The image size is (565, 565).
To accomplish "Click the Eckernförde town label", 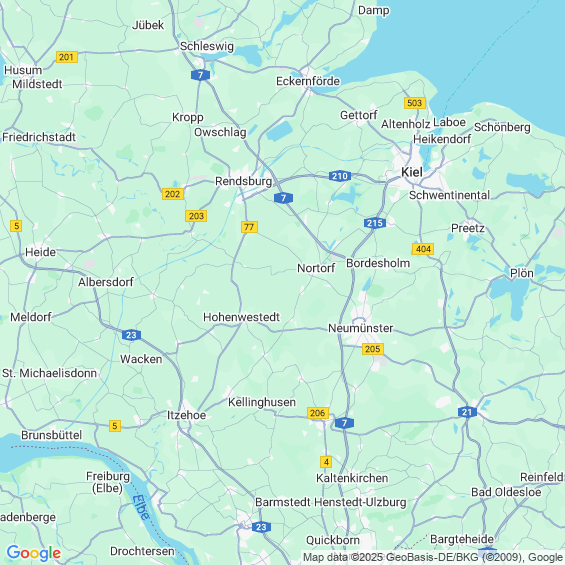I will click(x=308, y=81).
